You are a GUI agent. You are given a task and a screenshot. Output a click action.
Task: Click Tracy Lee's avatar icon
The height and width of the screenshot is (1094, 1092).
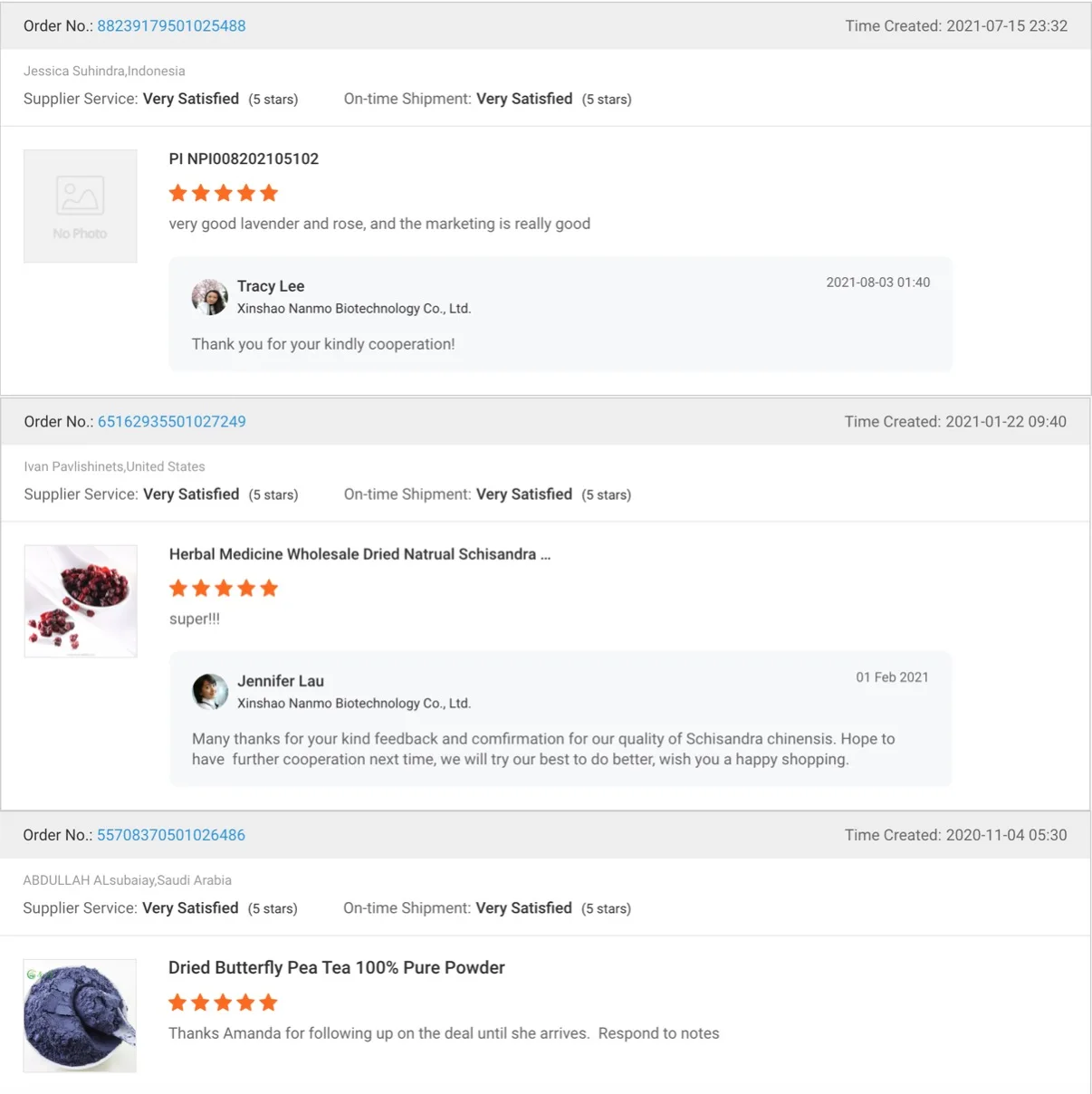210,297
